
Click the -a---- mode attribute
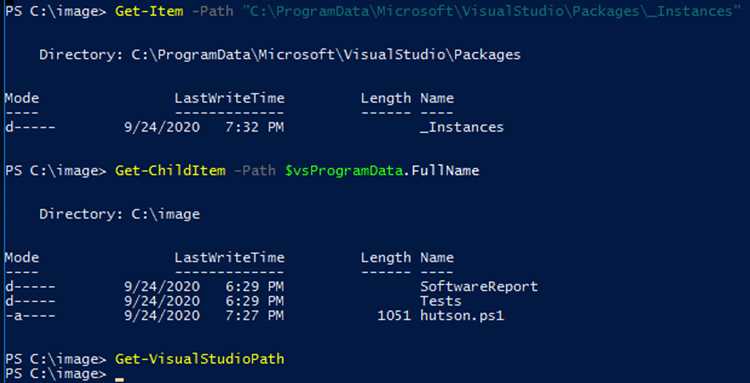pos(30,316)
